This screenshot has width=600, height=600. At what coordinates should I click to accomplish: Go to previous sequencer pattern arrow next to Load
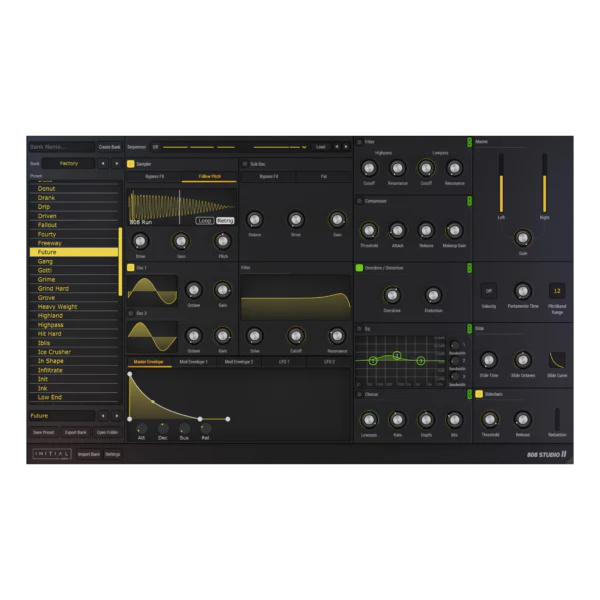coord(337,147)
